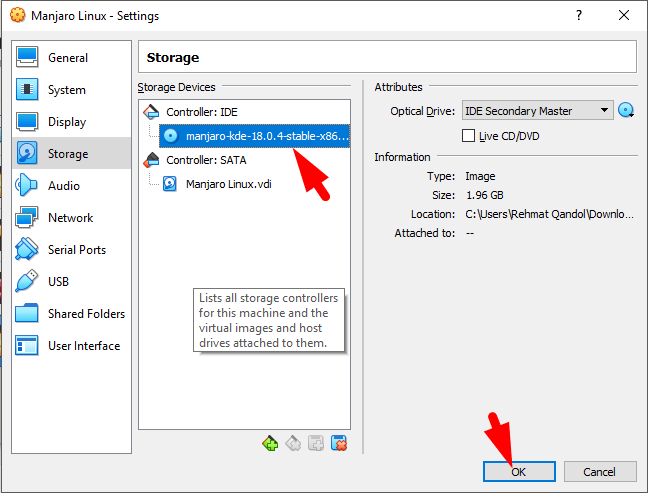This screenshot has width=648, height=493.
Task: Click the SATA controller icon
Action: pyautogui.click(x=152, y=159)
